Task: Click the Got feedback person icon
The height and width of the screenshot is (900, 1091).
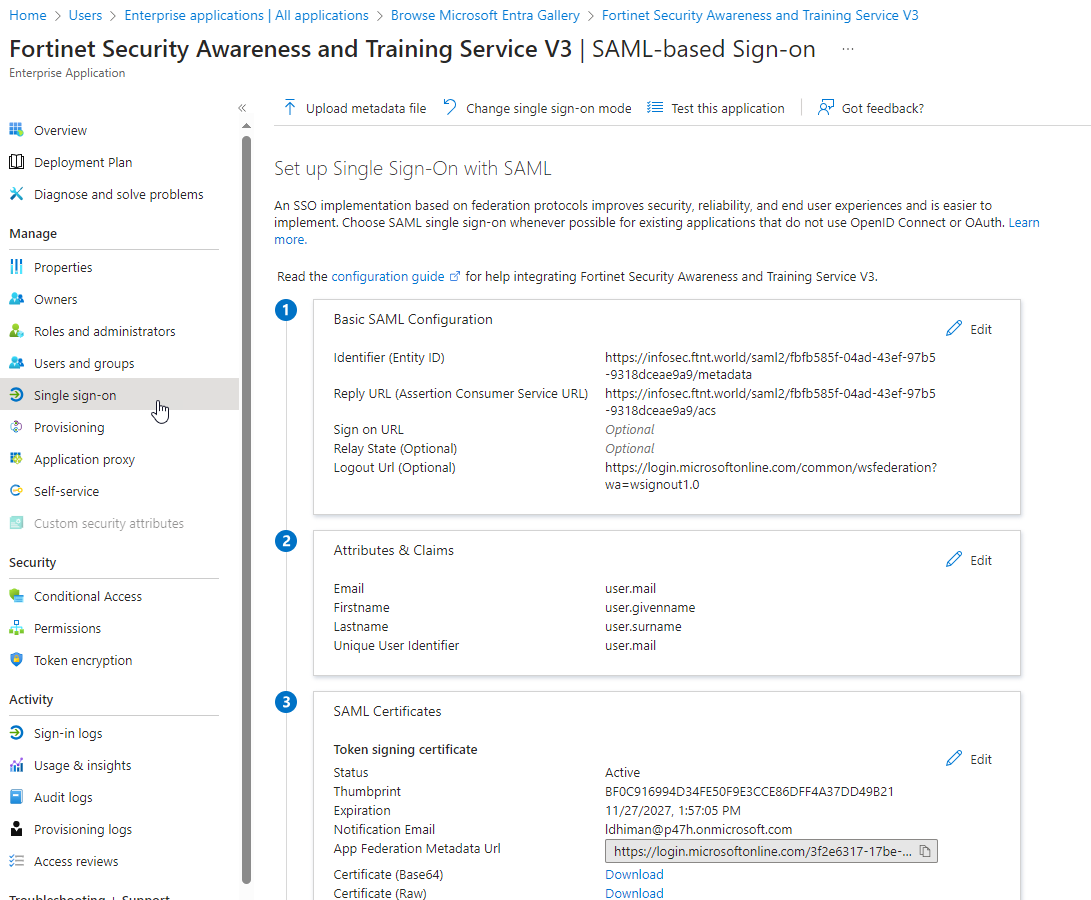Action: click(x=825, y=107)
